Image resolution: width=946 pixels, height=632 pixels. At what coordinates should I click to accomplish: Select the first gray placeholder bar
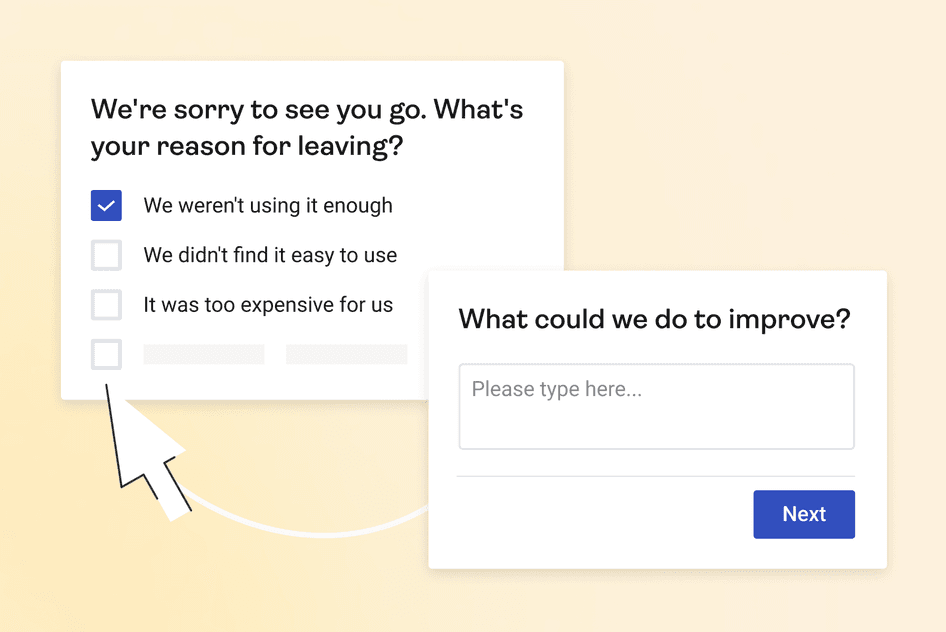pyautogui.click(x=204, y=354)
